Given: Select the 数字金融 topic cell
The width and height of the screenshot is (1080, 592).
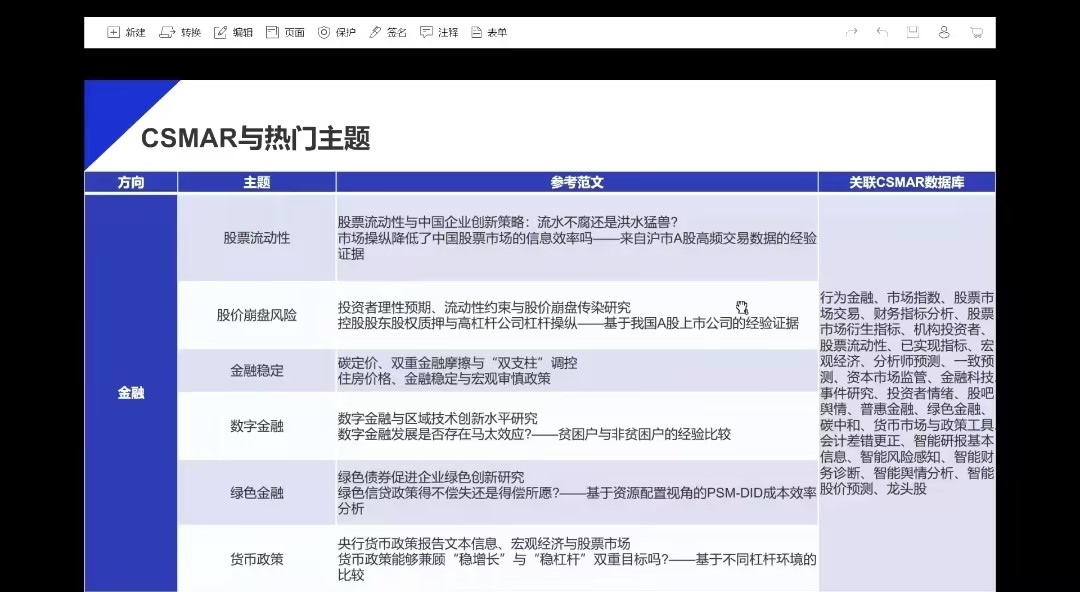Looking at the screenshot, I should pos(256,426).
